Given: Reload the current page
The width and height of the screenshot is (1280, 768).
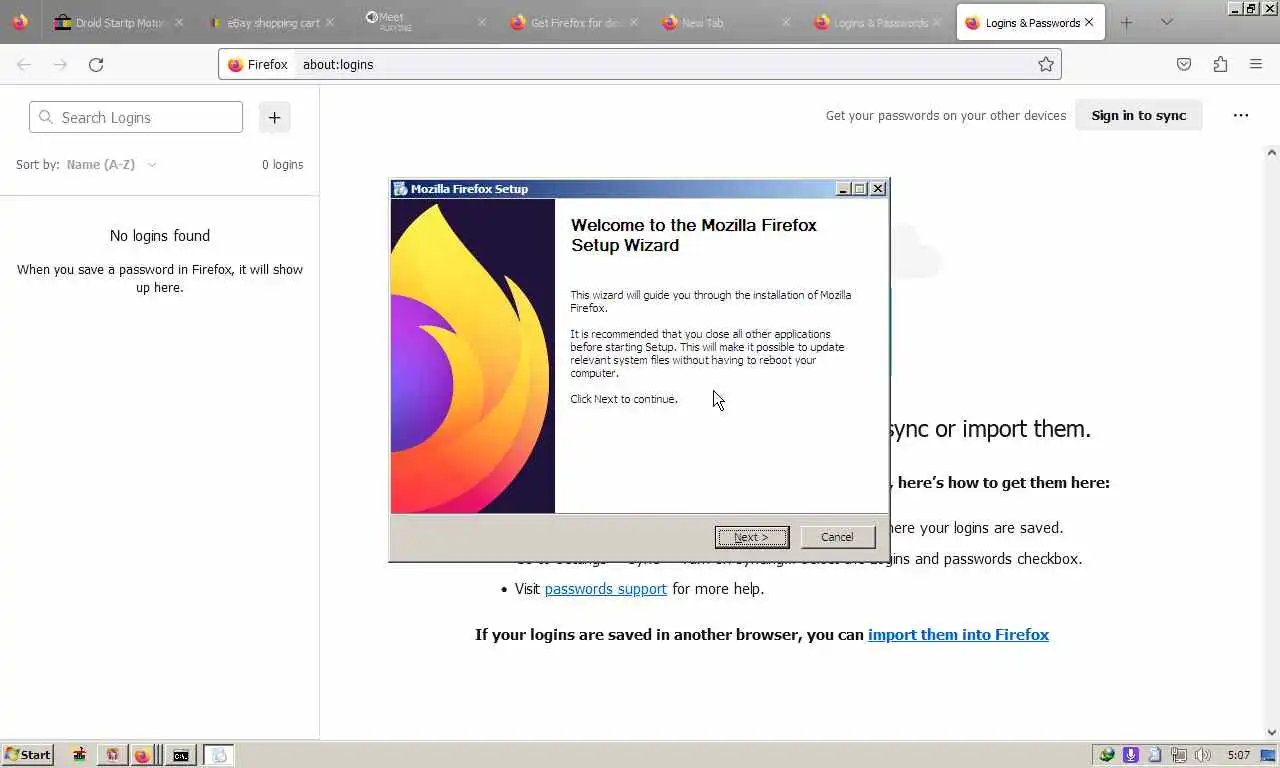Looking at the screenshot, I should tap(96, 64).
